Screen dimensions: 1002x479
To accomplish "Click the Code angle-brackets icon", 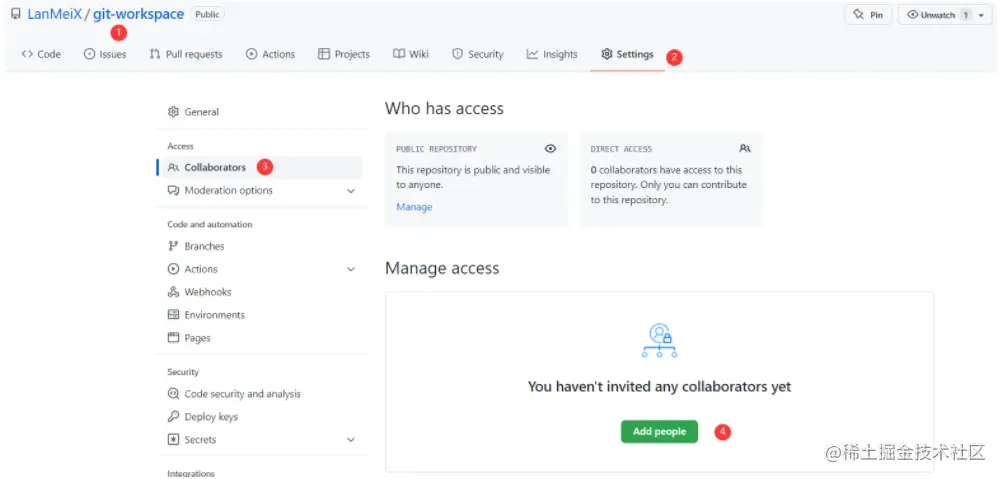I will tap(27, 54).
